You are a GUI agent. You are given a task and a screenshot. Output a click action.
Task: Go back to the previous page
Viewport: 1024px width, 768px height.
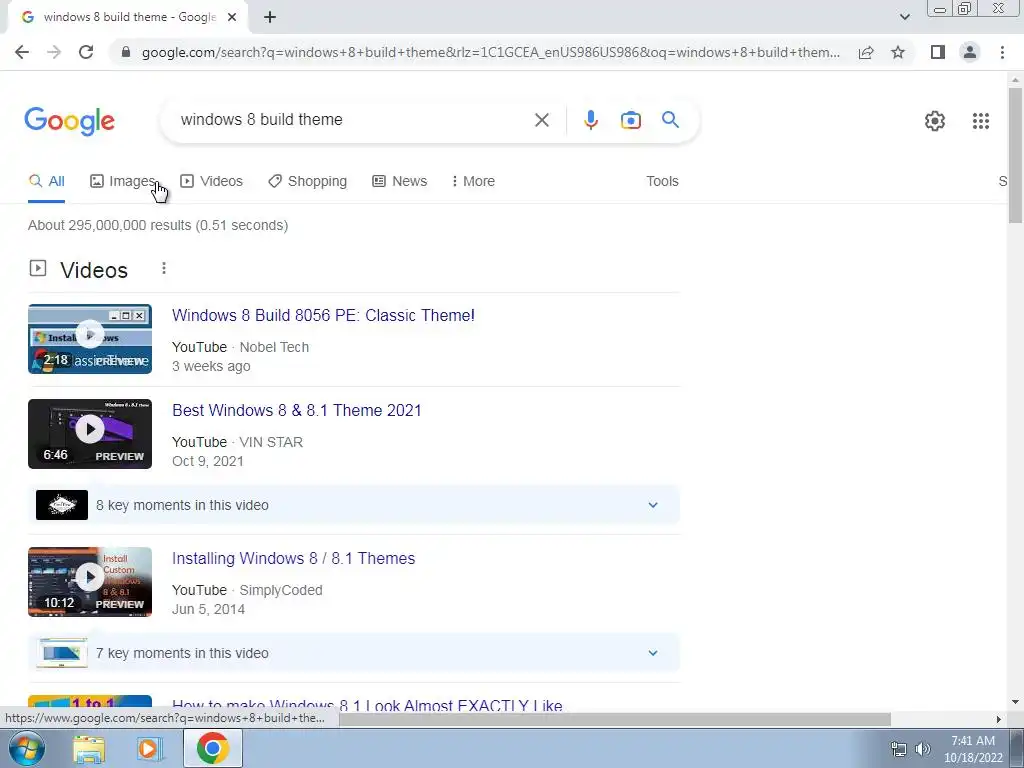click(x=22, y=52)
